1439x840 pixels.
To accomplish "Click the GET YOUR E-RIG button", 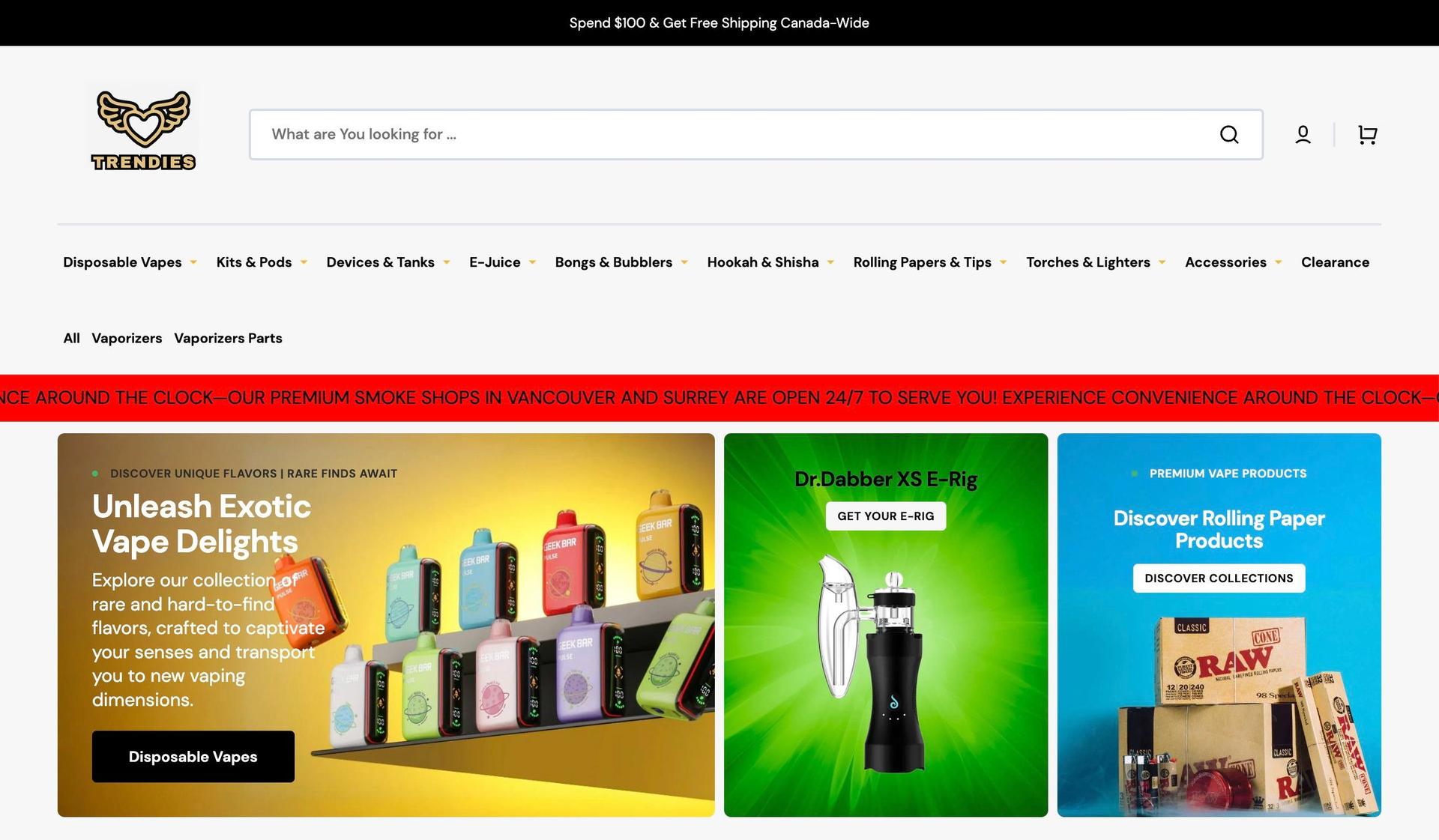I will click(886, 516).
